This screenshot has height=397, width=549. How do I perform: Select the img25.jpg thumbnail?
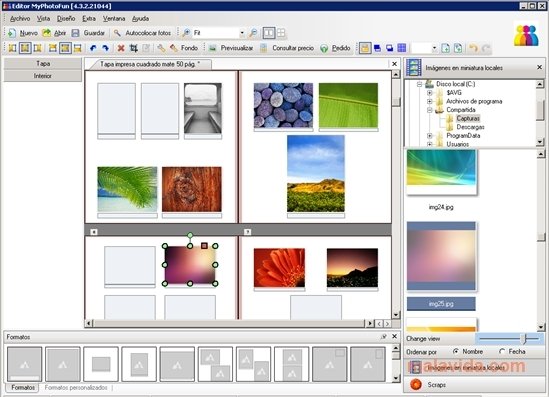(x=441, y=257)
